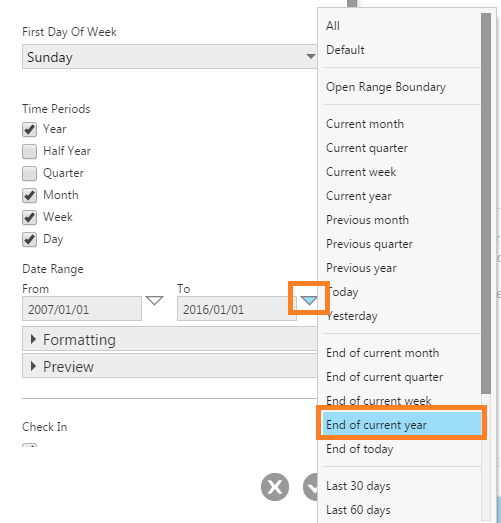Uncheck the Month time period

coord(29,195)
